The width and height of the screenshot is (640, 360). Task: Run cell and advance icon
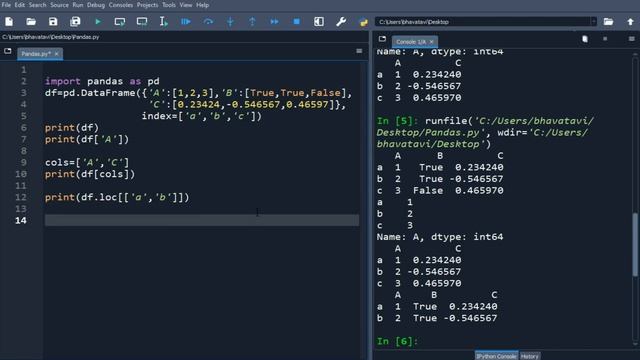[142, 22]
